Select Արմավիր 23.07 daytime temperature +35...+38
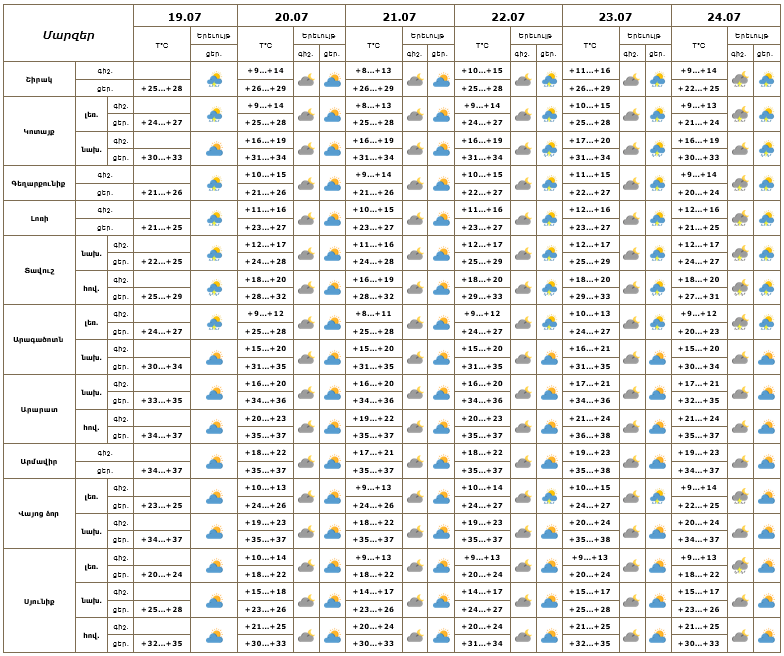 590,470
